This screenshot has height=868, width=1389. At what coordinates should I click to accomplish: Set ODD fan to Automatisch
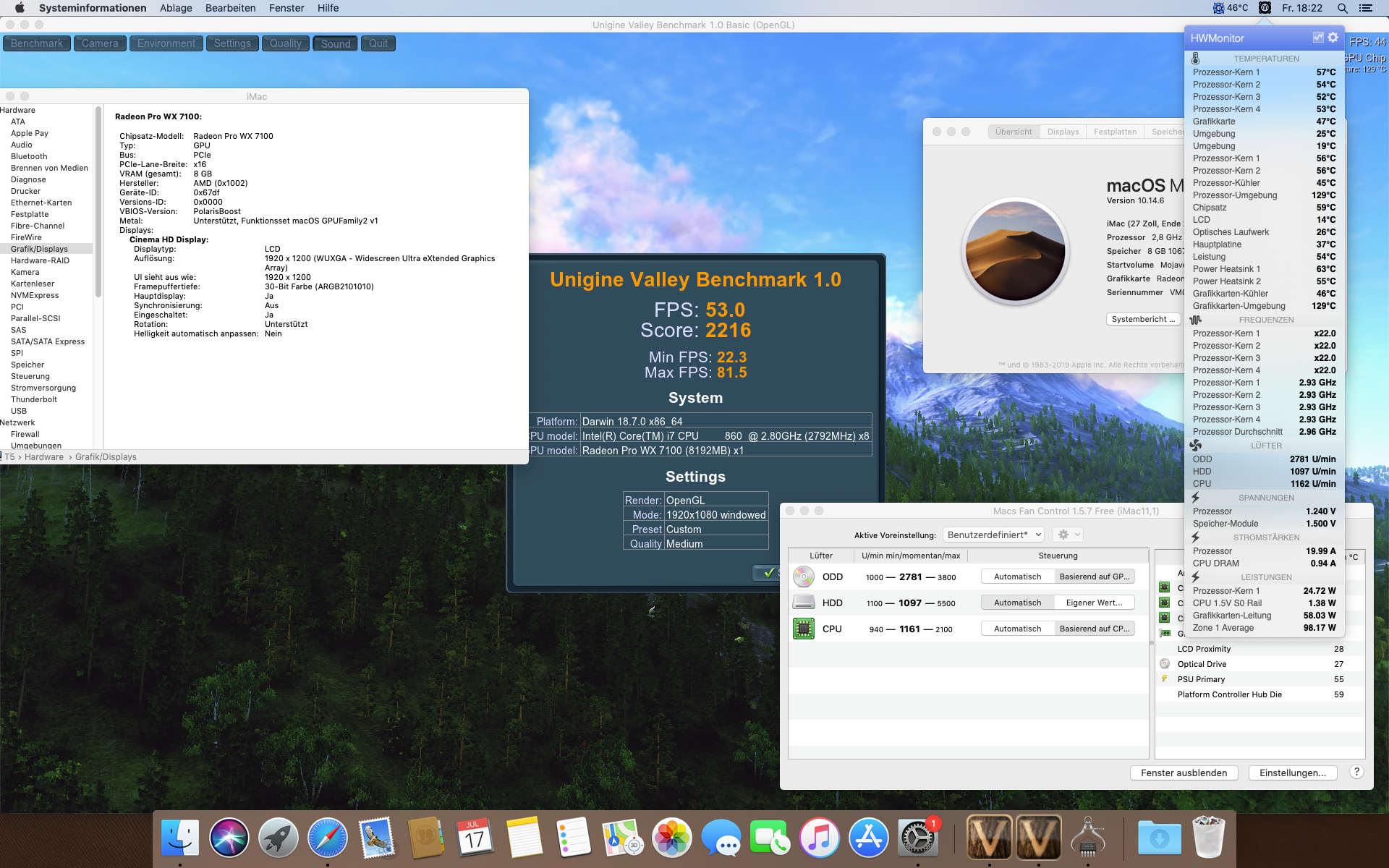pos(1017,576)
